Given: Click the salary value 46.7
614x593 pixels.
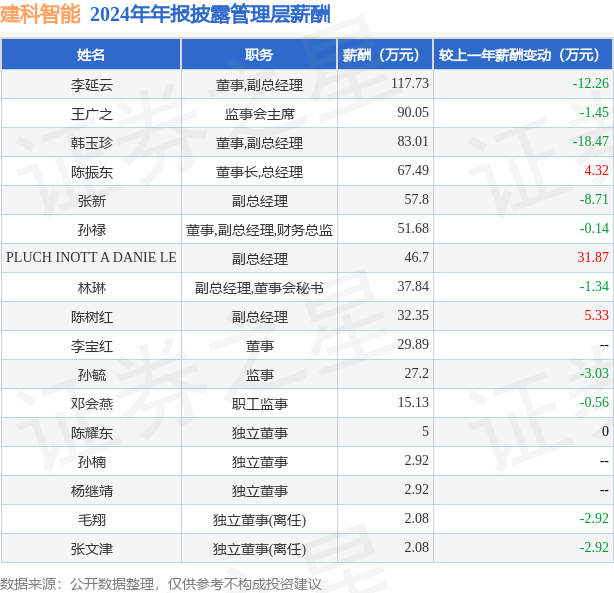Looking at the screenshot, I should (417, 257).
